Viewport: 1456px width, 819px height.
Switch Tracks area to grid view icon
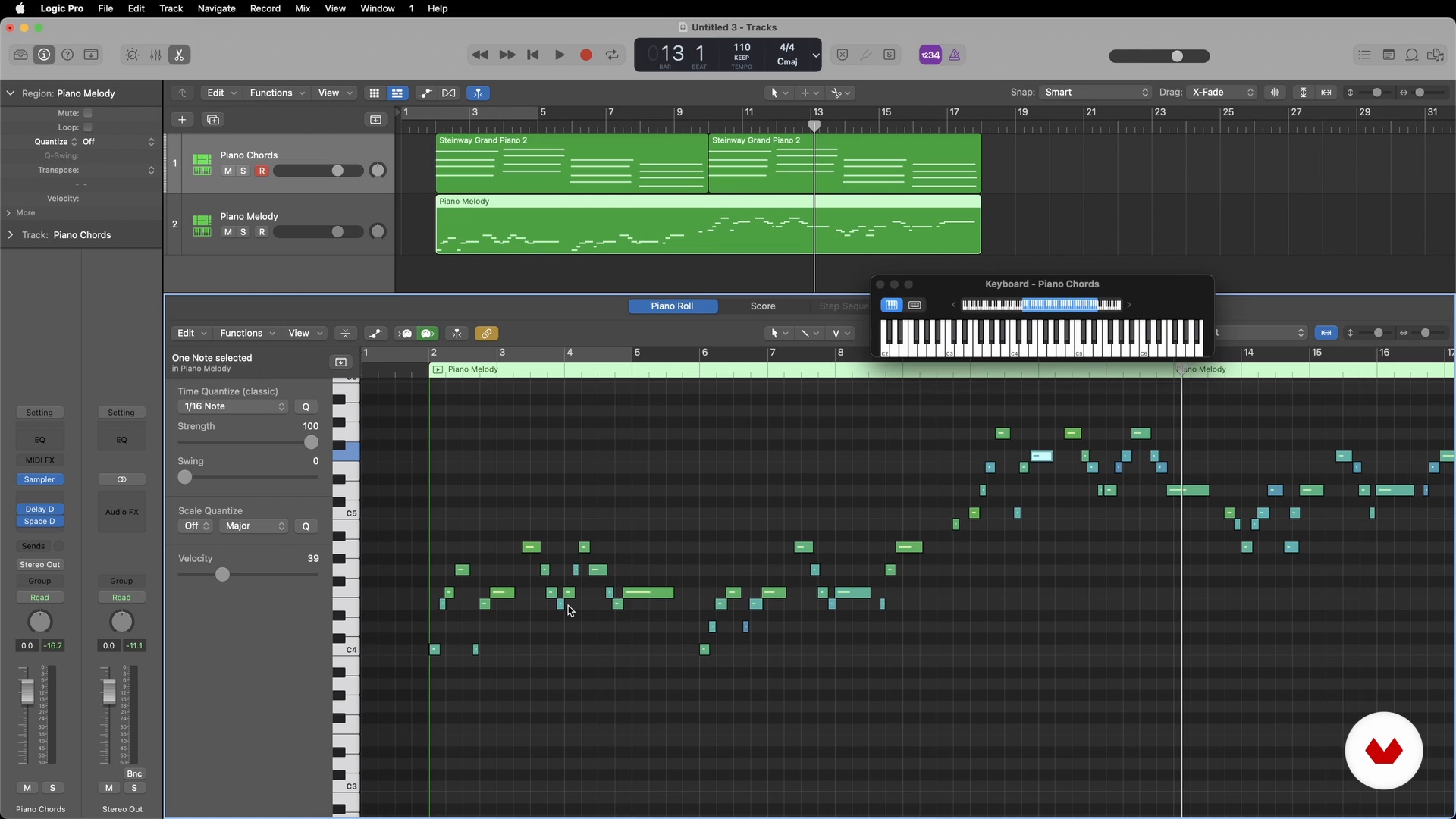[x=374, y=93]
